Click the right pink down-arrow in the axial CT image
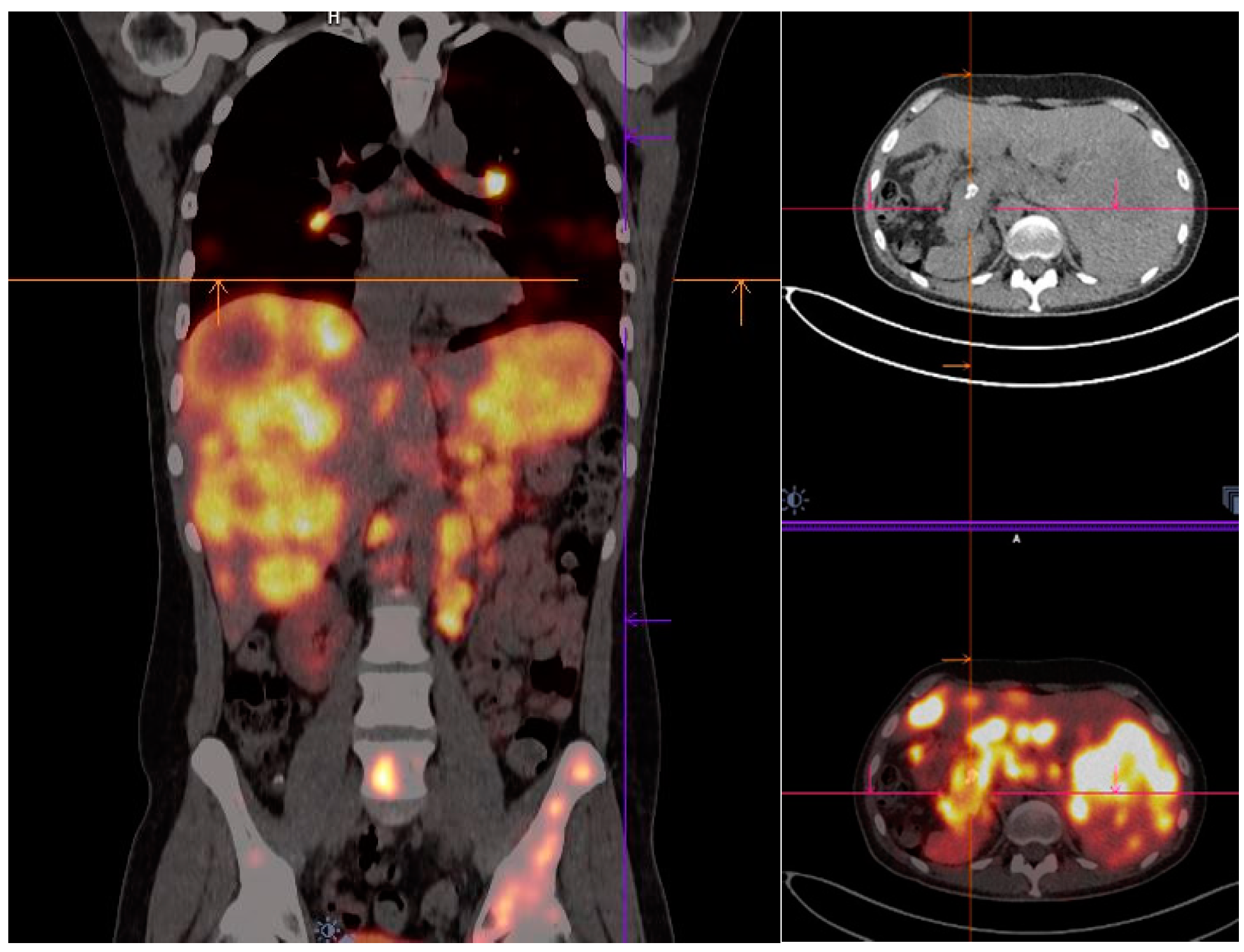 (x=1116, y=194)
